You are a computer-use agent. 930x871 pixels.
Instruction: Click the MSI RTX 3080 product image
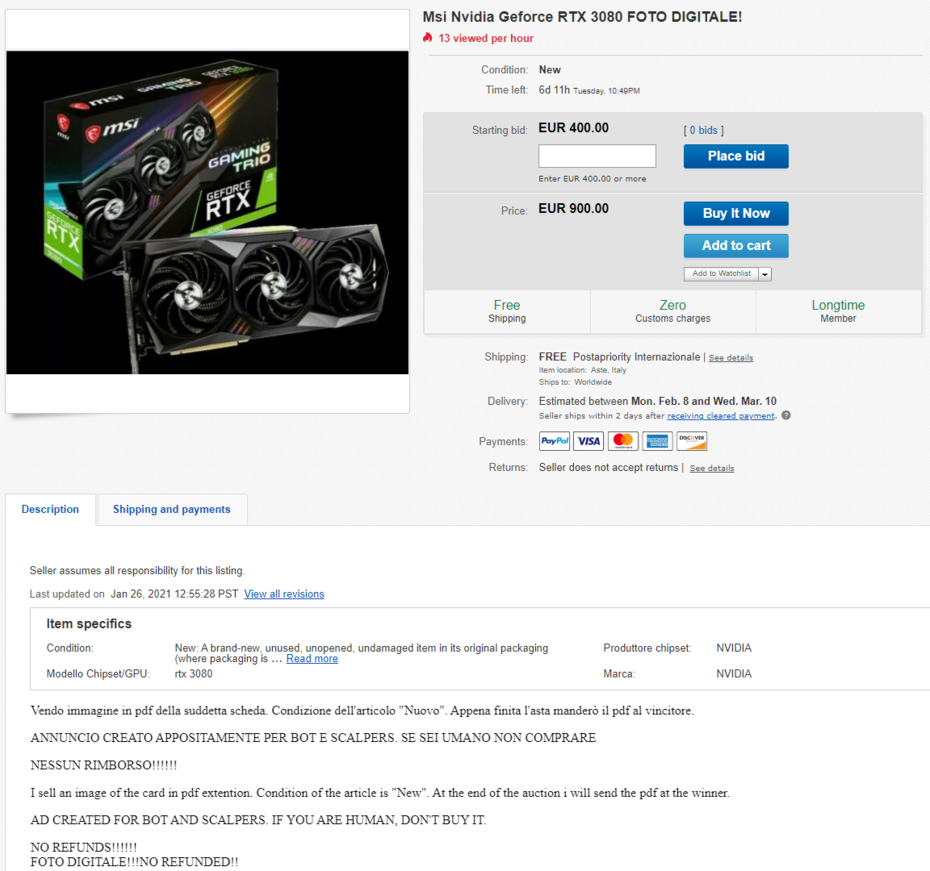pos(208,212)
